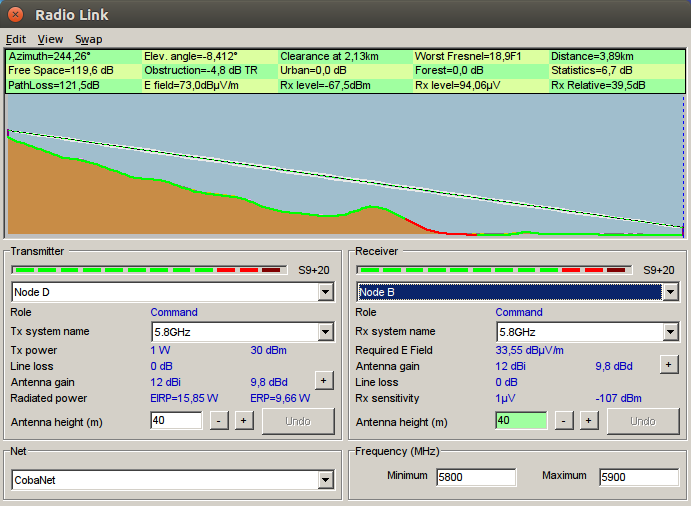Click the receiver Undo button
The image size is (691, 506).
(x=644, y=421)
